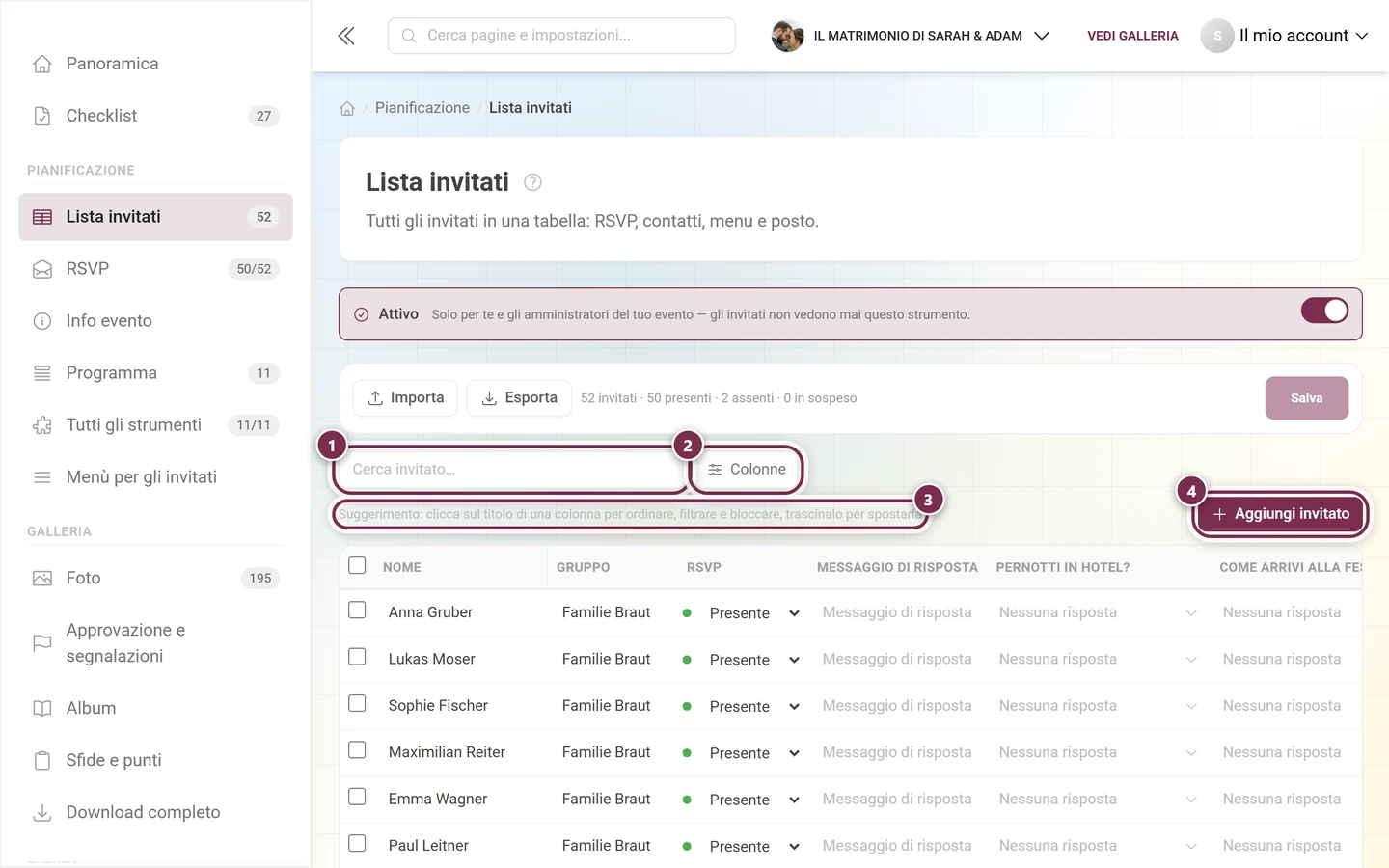
Task: Disable the Attivo toggle switch
Action: tap(1324, 311)
